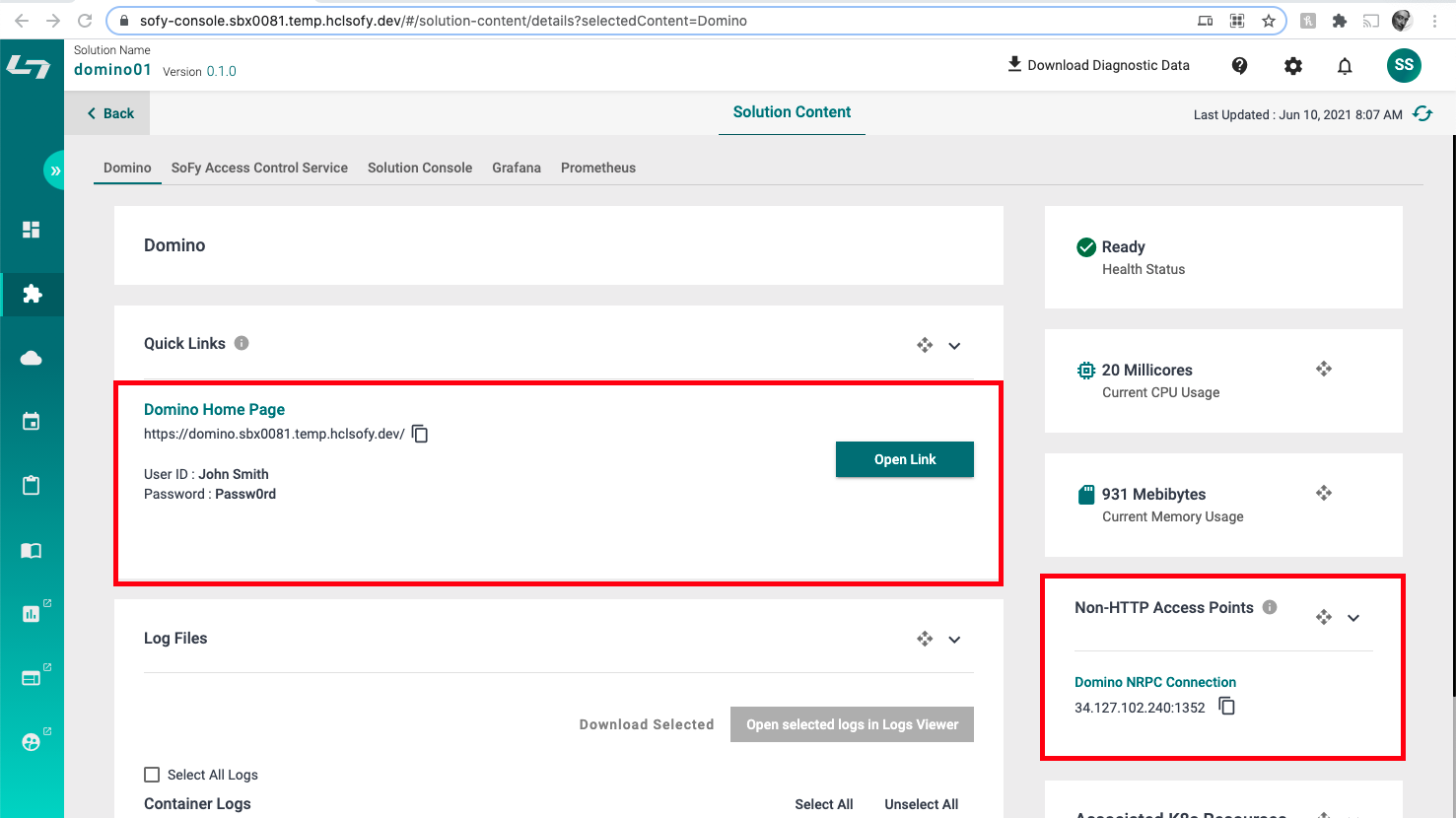Image resolution: width=1456 pixels, height=818 pixels.
Task: Click the Open Link button
Action: tap(905, 459)
